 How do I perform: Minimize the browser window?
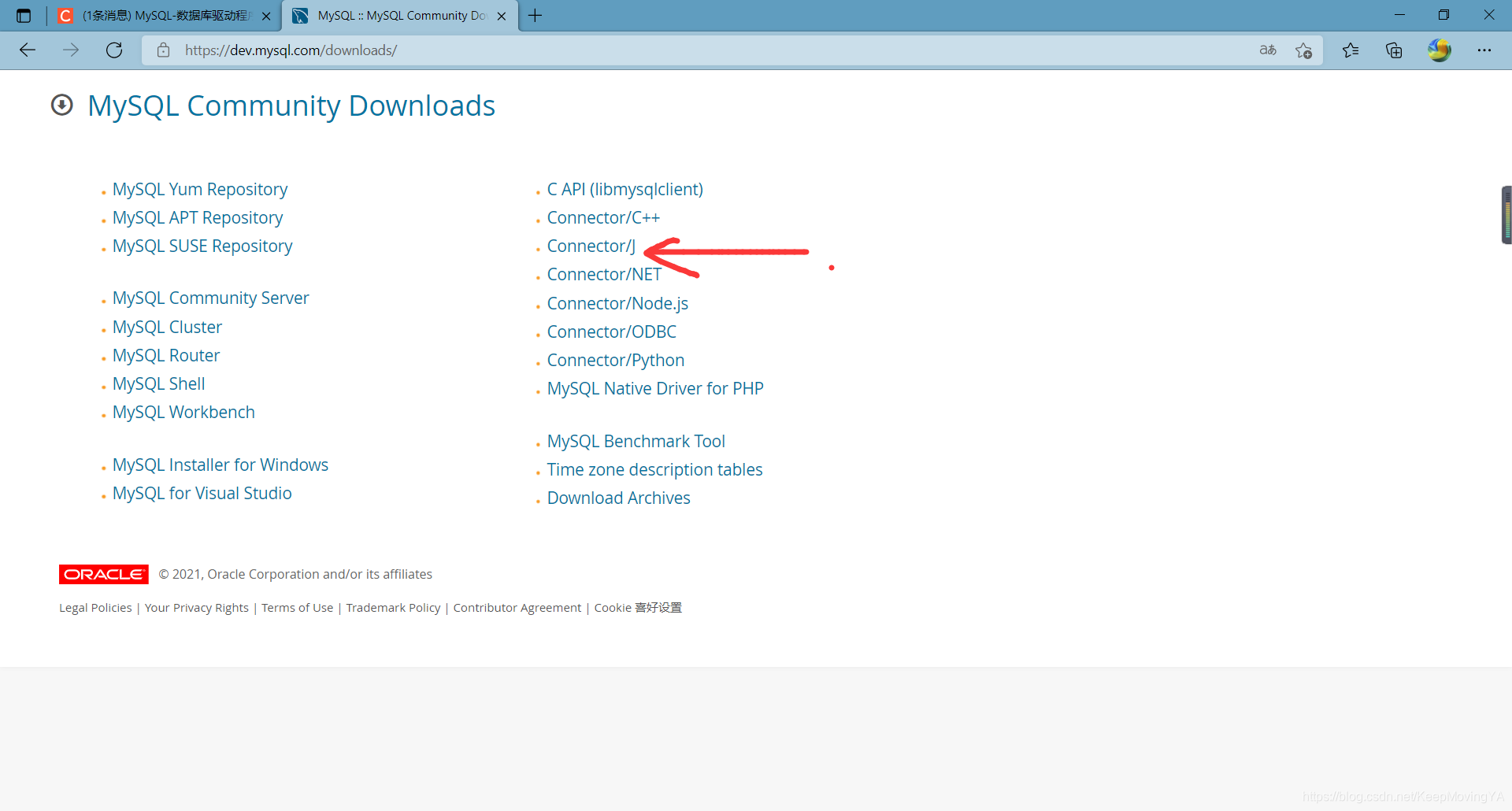click(x=1399, y=15)
